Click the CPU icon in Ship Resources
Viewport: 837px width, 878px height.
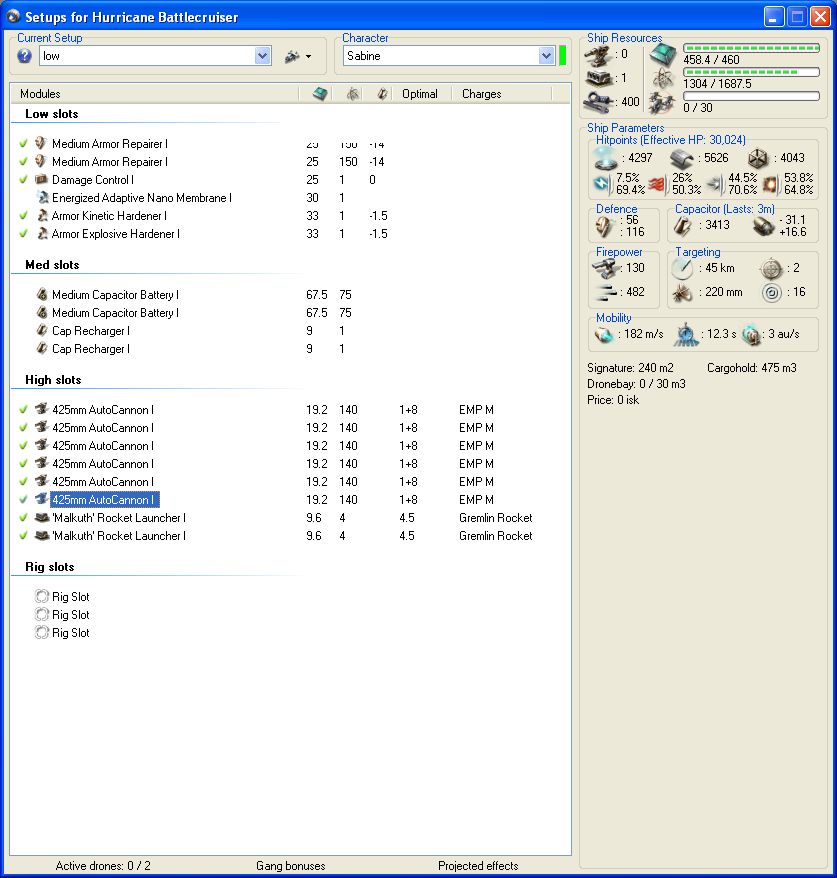pyautogui.click(x=663, y=55)
